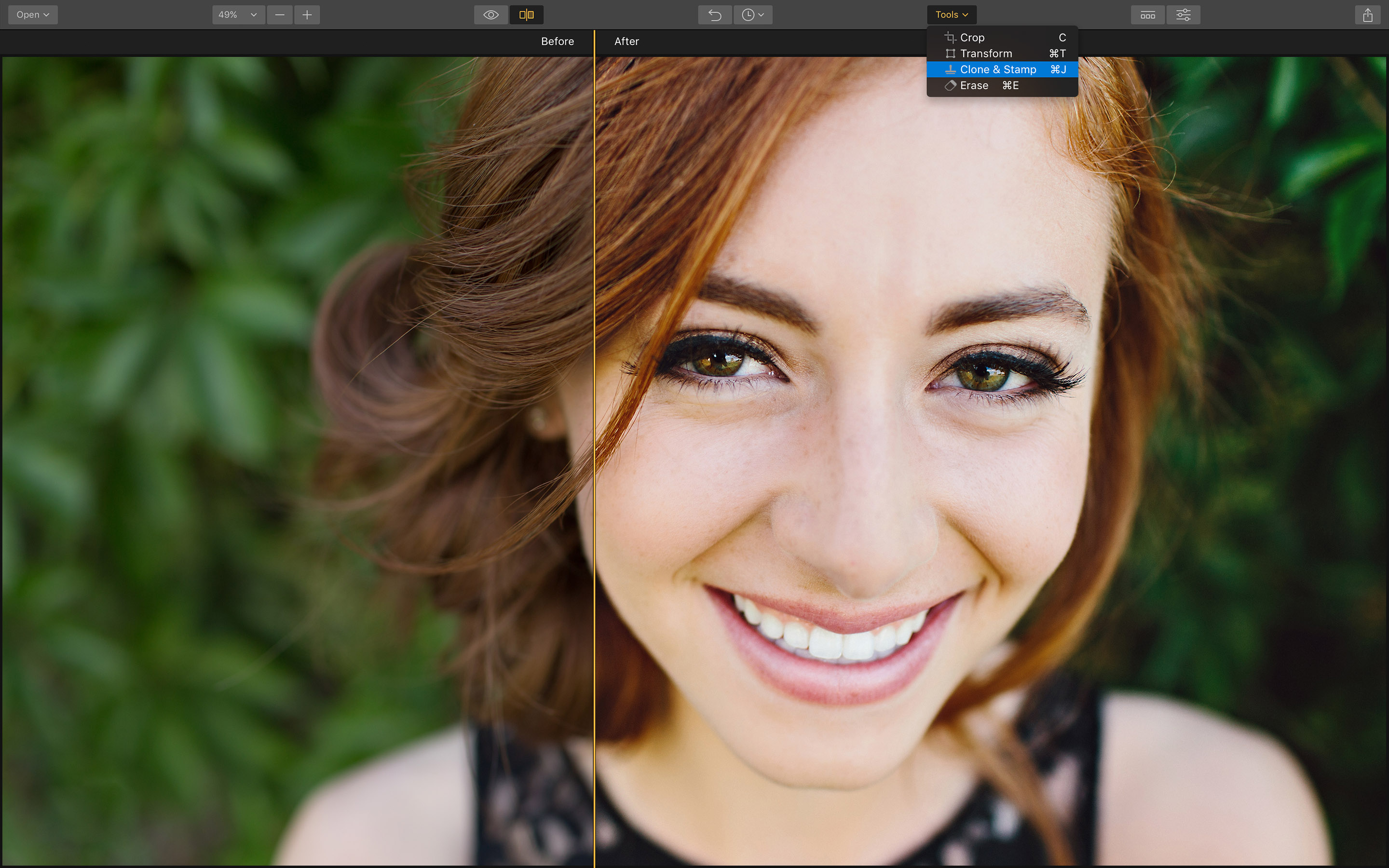Open the share export icon
1389x868 pixels.
pos(1367,15)
